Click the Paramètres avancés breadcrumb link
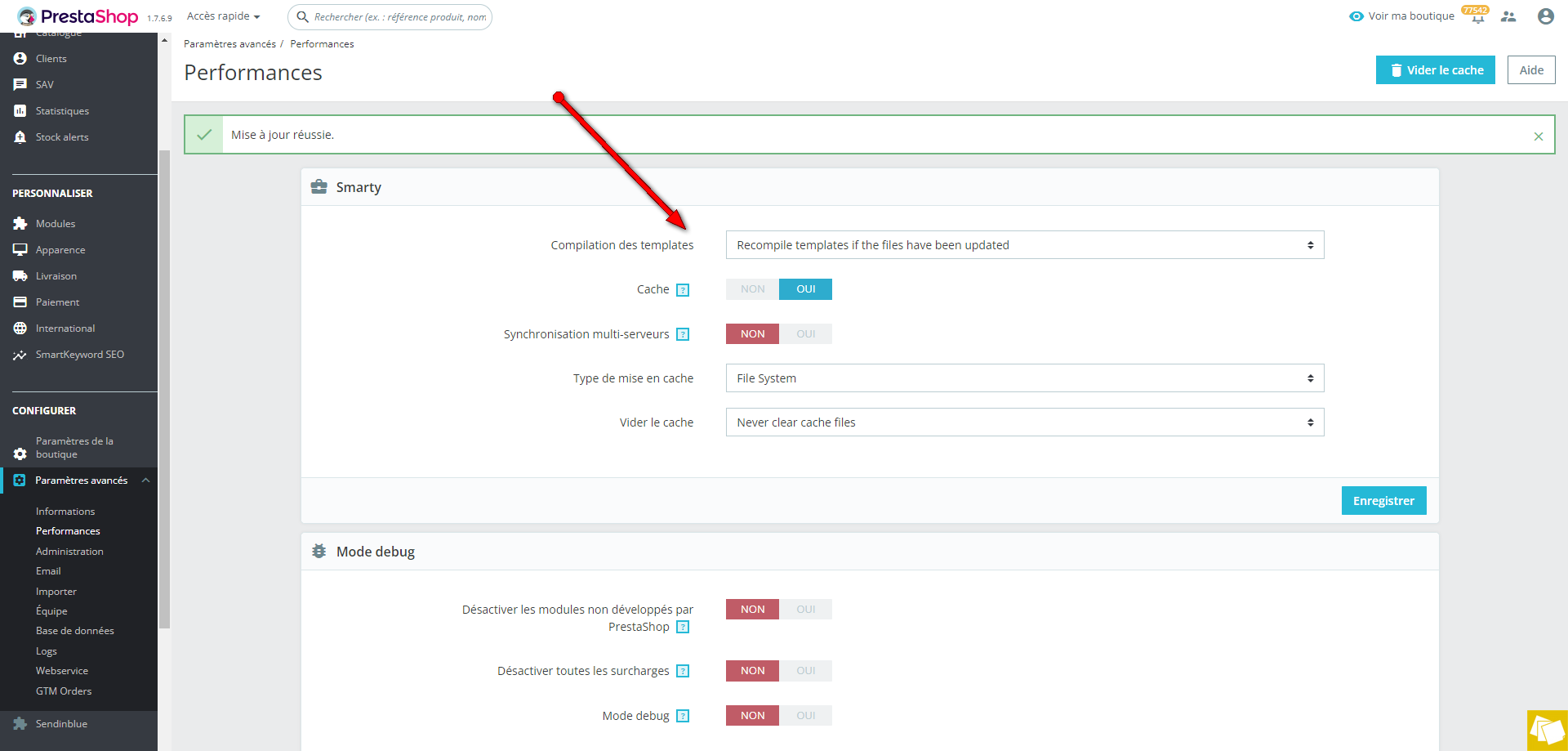This screenshot has width=1568, height=751. click(229, 44)
